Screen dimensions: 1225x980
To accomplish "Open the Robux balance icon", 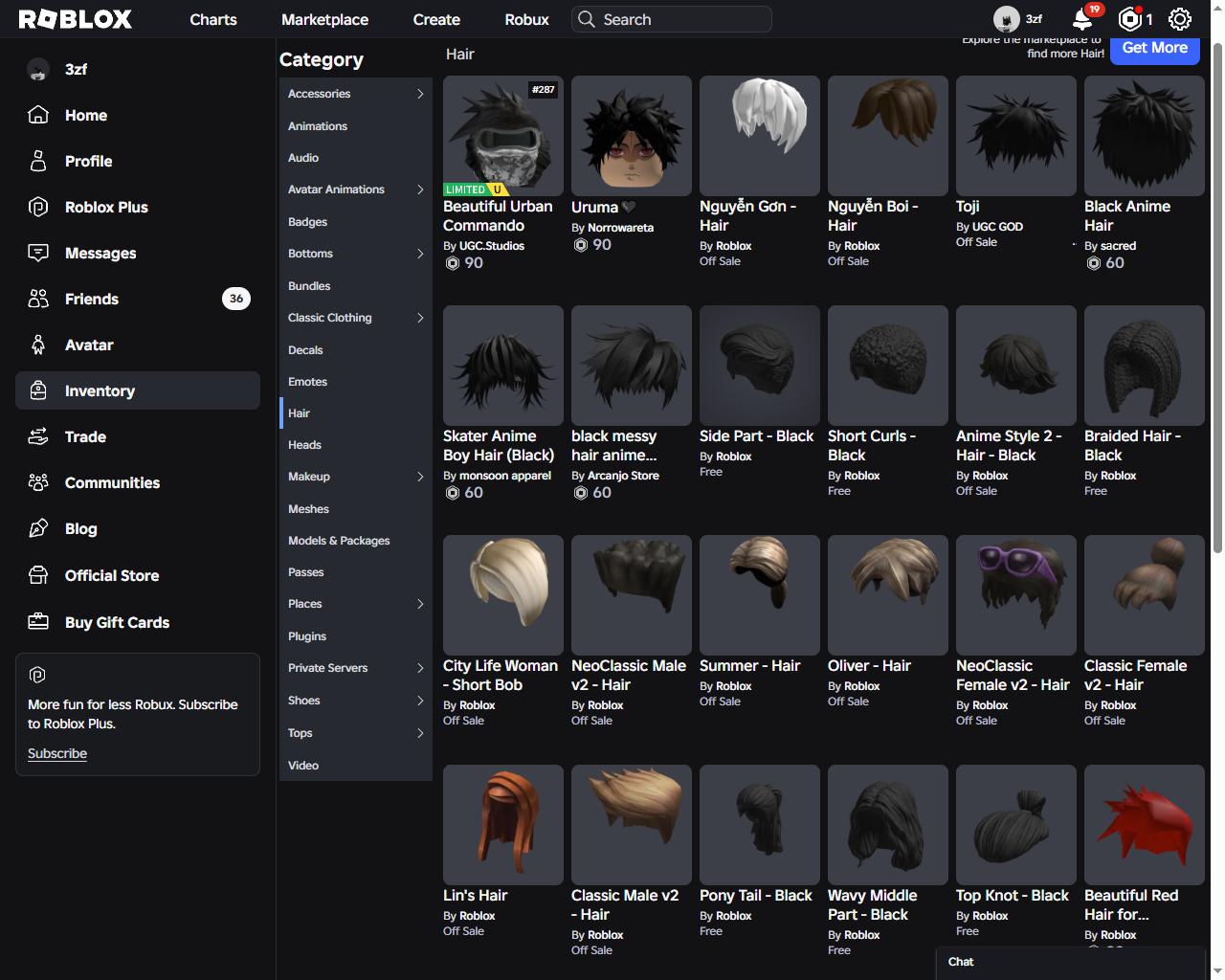I will click(1129, 19).
